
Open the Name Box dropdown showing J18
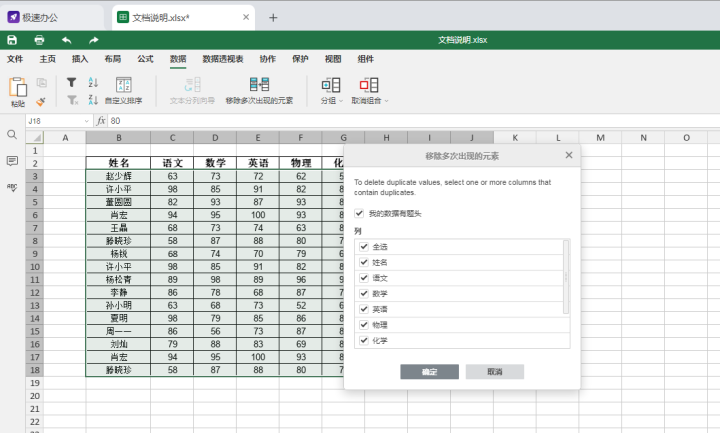(x=86, y=121)
